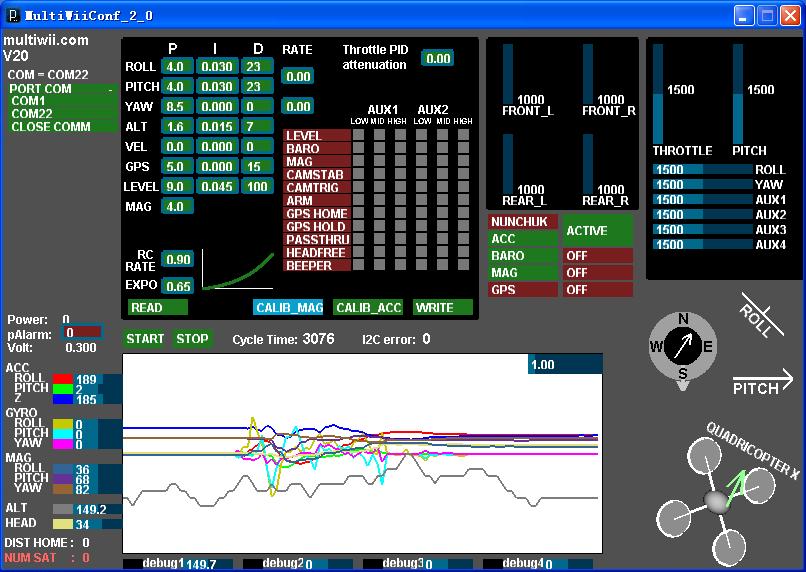Select GPS D value 15
This screenshot has height=572, width=806.
coord(257,167)
